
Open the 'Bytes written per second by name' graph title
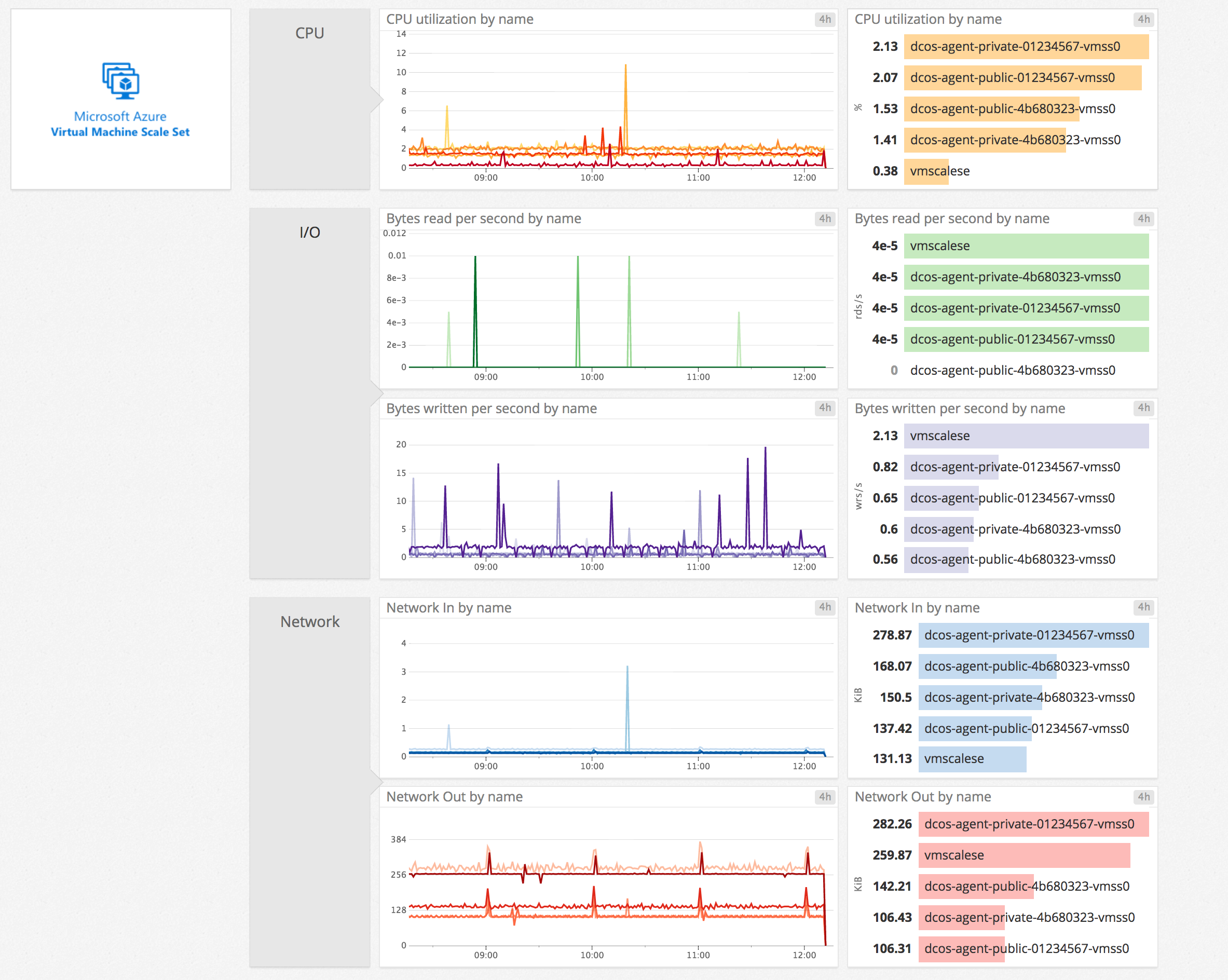point(491,409)
